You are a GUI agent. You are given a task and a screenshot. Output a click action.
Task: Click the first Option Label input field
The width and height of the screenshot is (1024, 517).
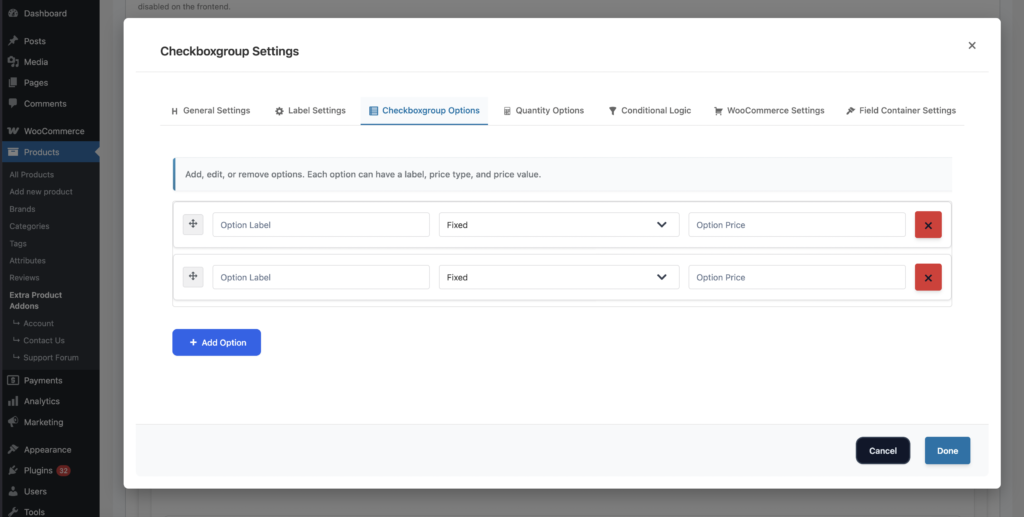[x=320, y=225]
